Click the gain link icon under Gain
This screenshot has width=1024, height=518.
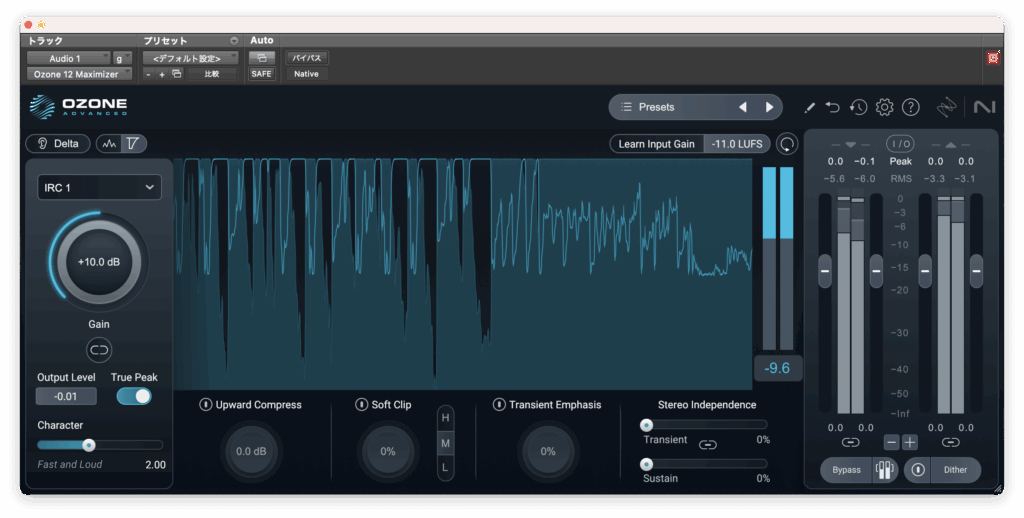pos(99,349)
